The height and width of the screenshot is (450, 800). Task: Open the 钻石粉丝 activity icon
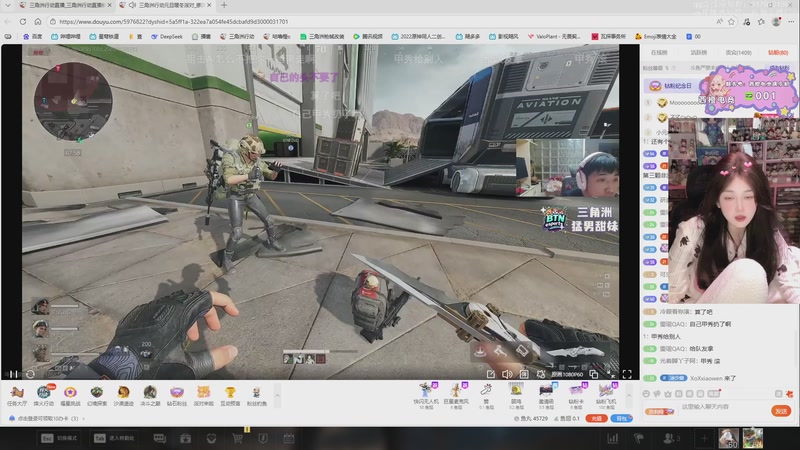[x=177, y=395]
